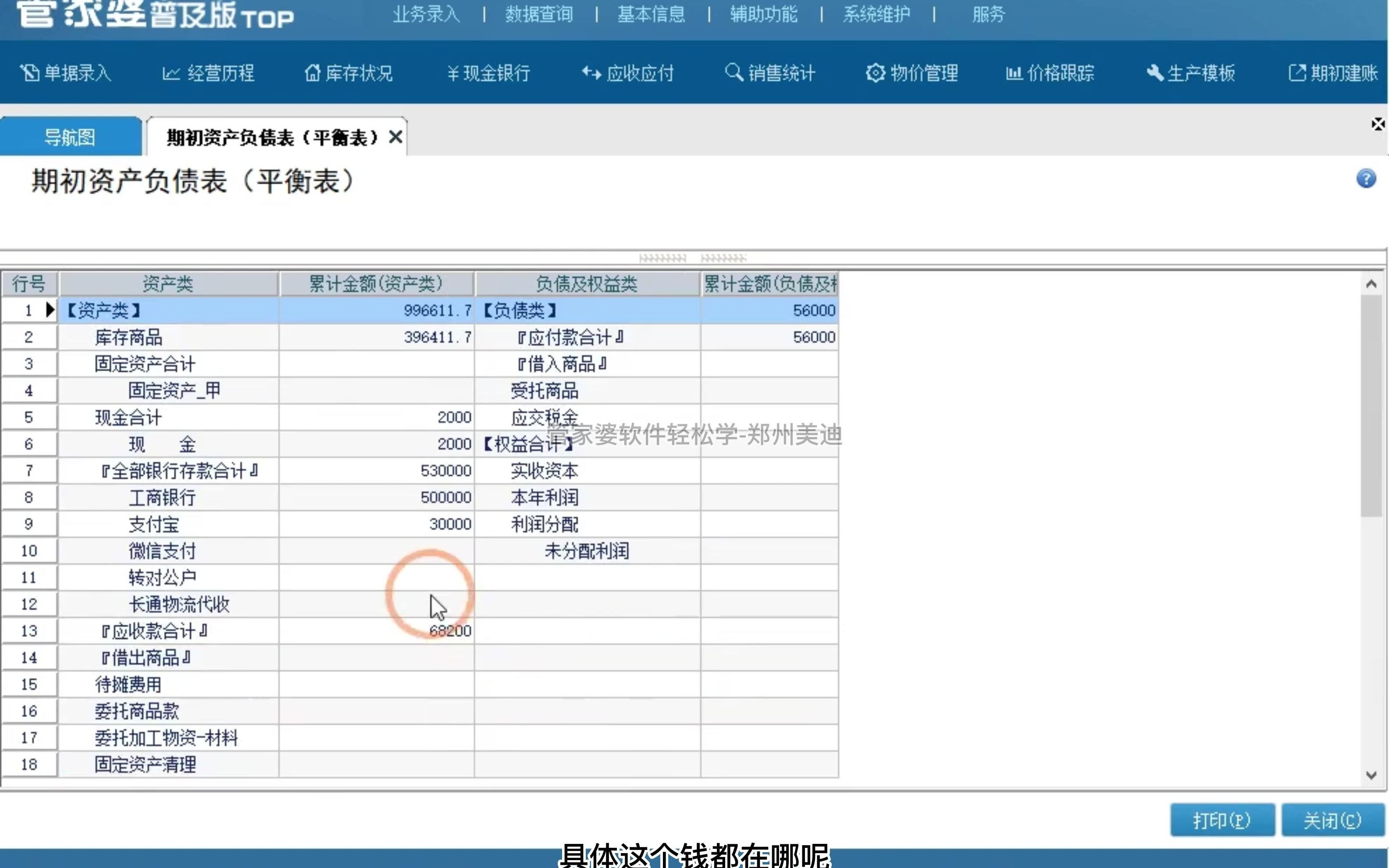
Task: Click 【负债类】 cell
Action: [x=587, y=310]
